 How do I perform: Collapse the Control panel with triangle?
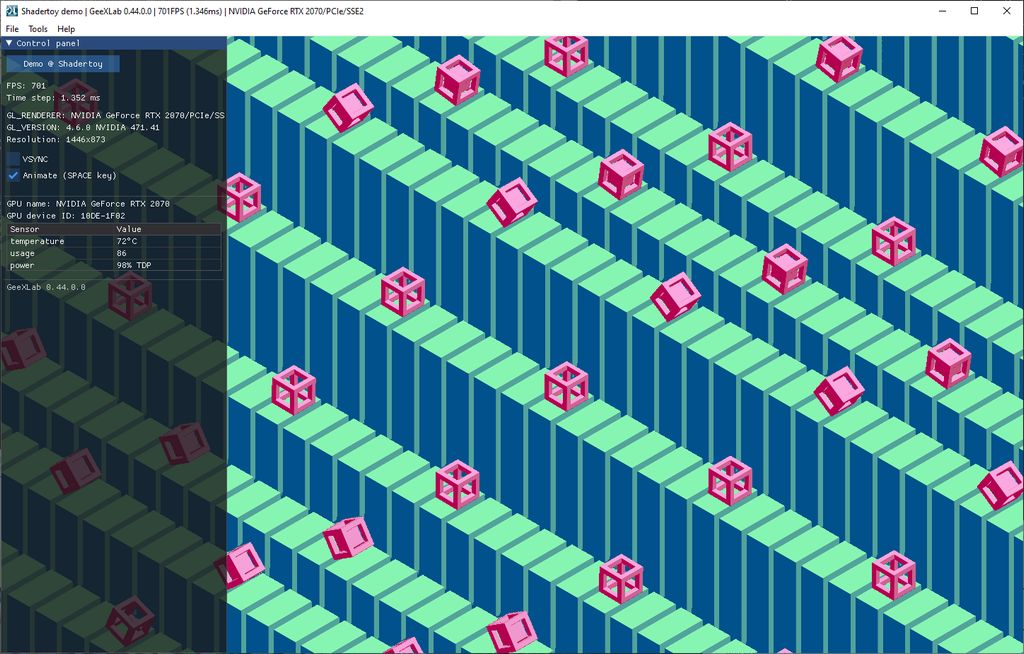tap(9, 43)
